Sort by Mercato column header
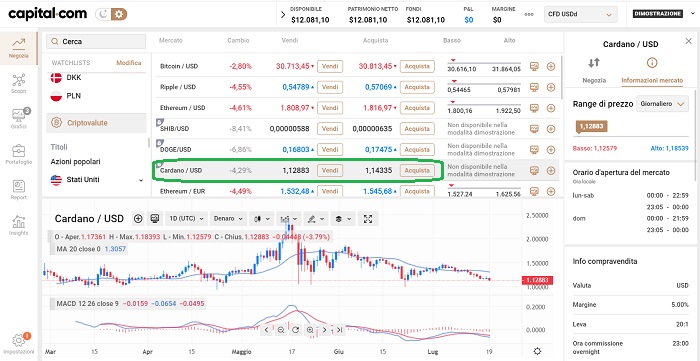The height and width of the screenshot is (361, 700). (x=171, y=41)
